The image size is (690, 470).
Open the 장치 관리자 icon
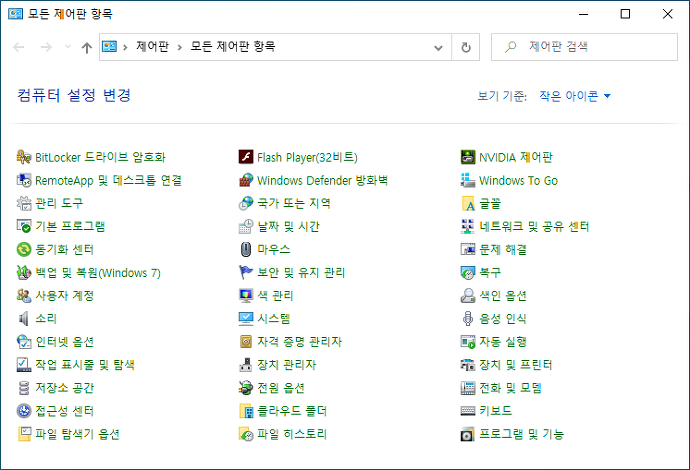[x=246, y=365]
